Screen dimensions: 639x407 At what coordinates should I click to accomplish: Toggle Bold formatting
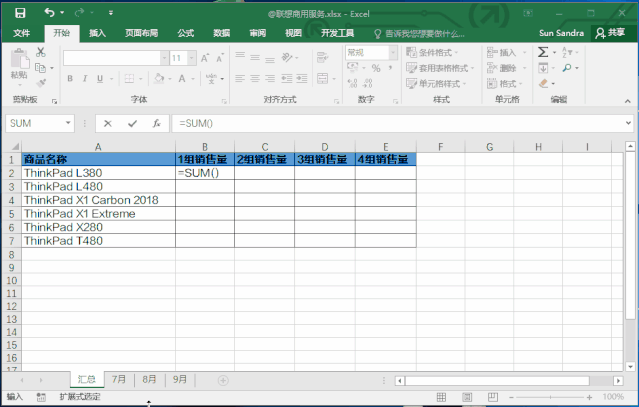pyautogui.click(x=70, y=79)
